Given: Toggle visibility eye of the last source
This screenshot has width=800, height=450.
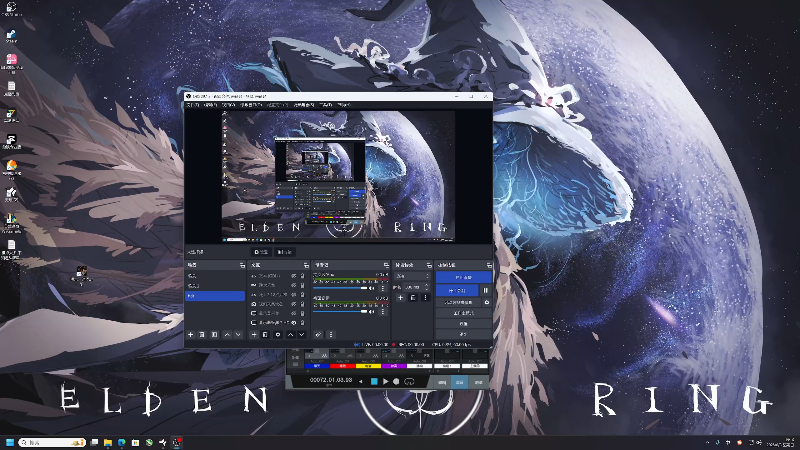Looking at the screenshot, I should tap(294, 322).
